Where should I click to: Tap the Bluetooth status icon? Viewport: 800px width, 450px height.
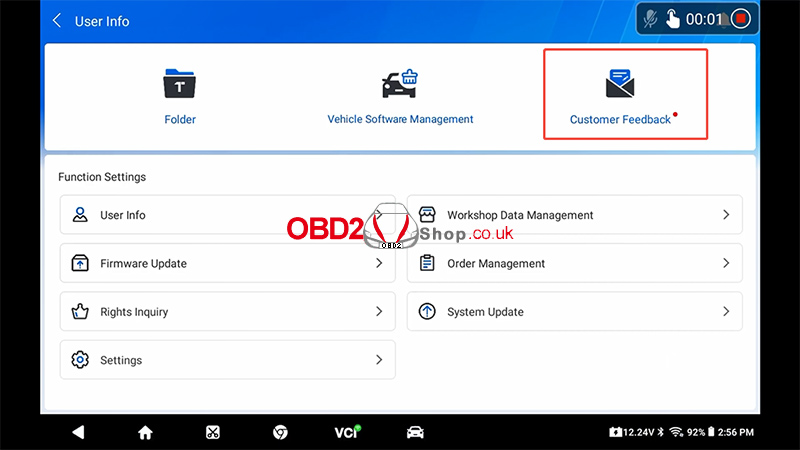[661, 432]
